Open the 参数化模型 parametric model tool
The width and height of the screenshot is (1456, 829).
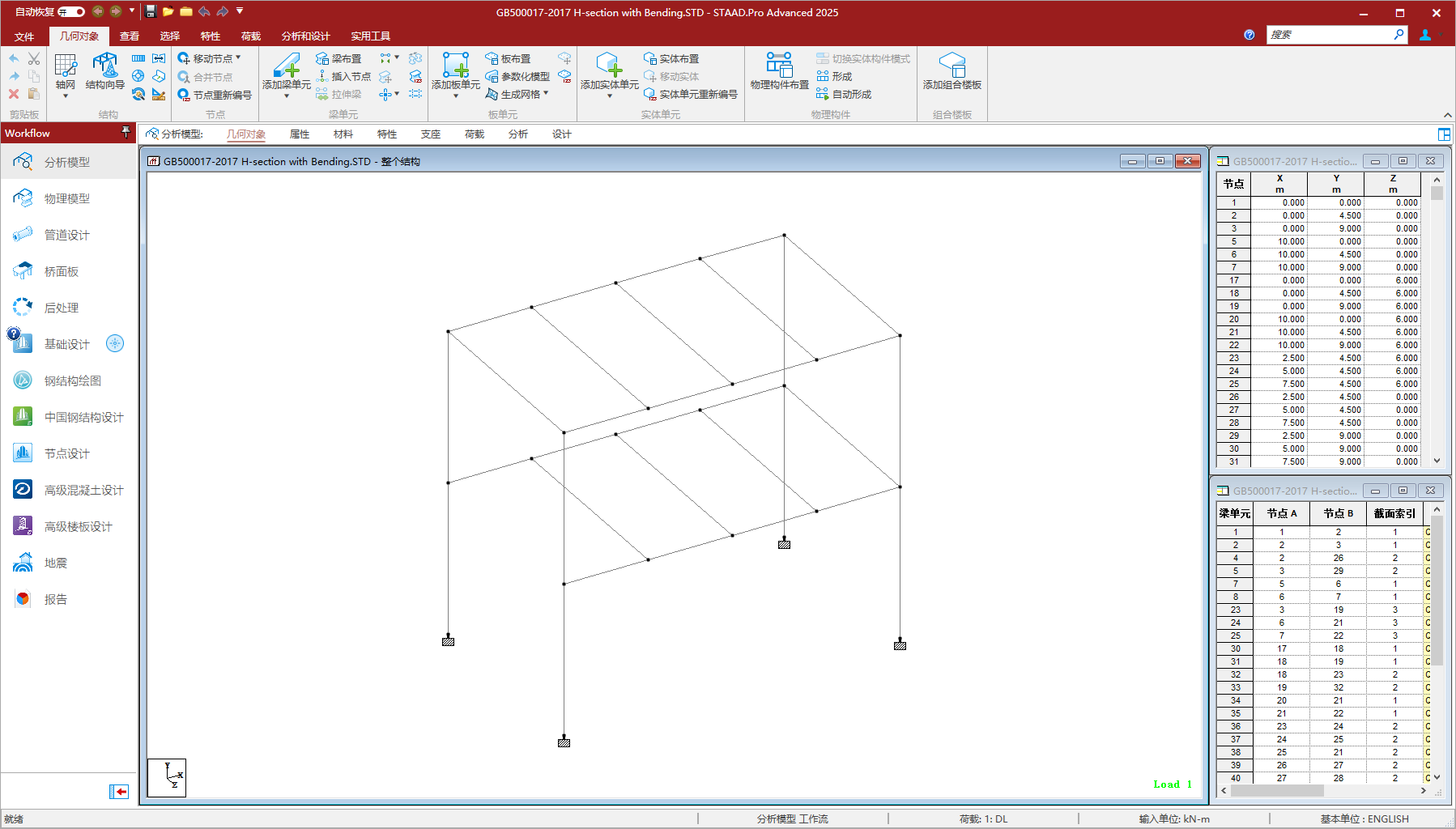(x=517, y=76)
